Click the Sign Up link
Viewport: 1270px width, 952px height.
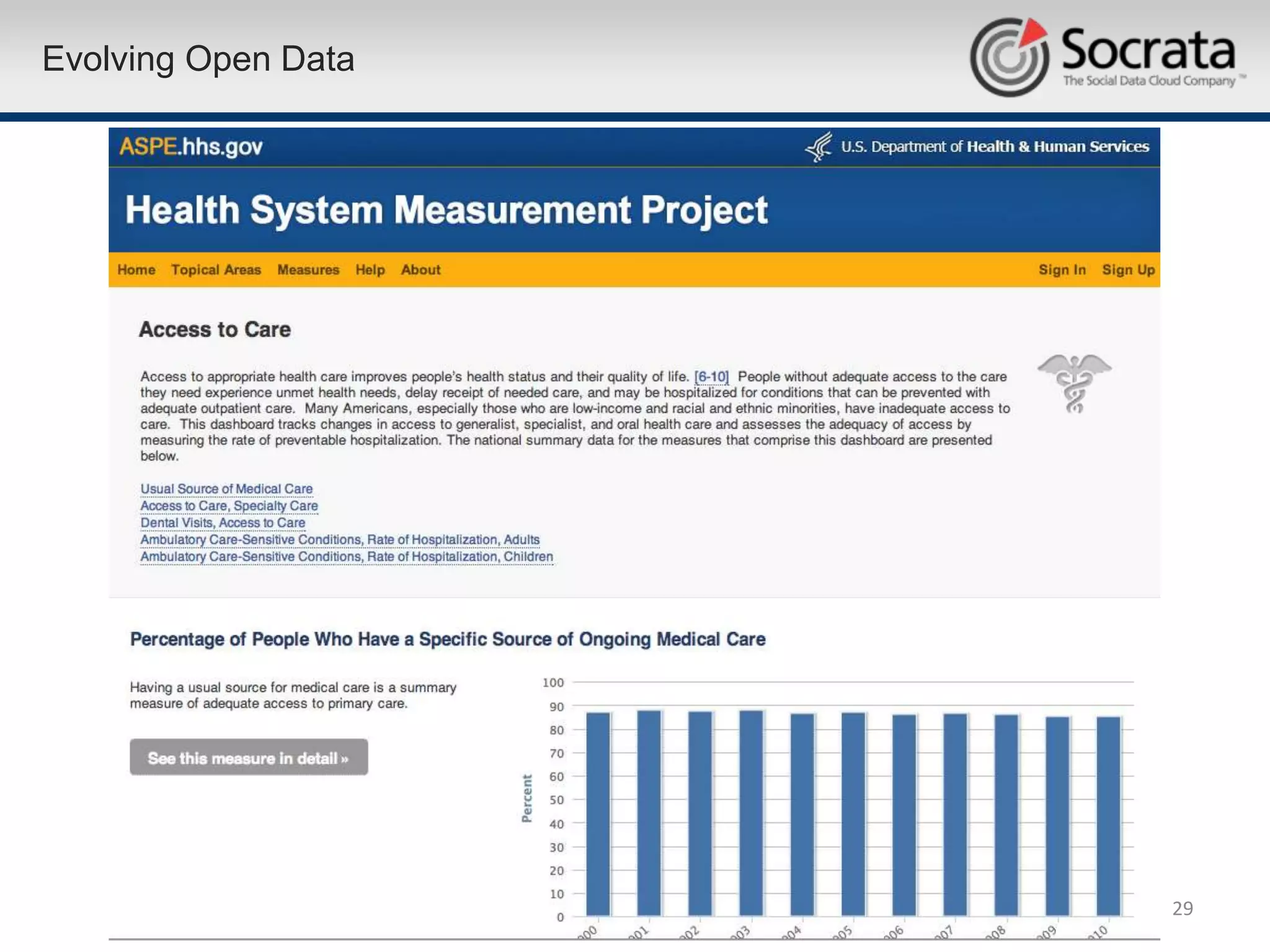[1128, 270]
